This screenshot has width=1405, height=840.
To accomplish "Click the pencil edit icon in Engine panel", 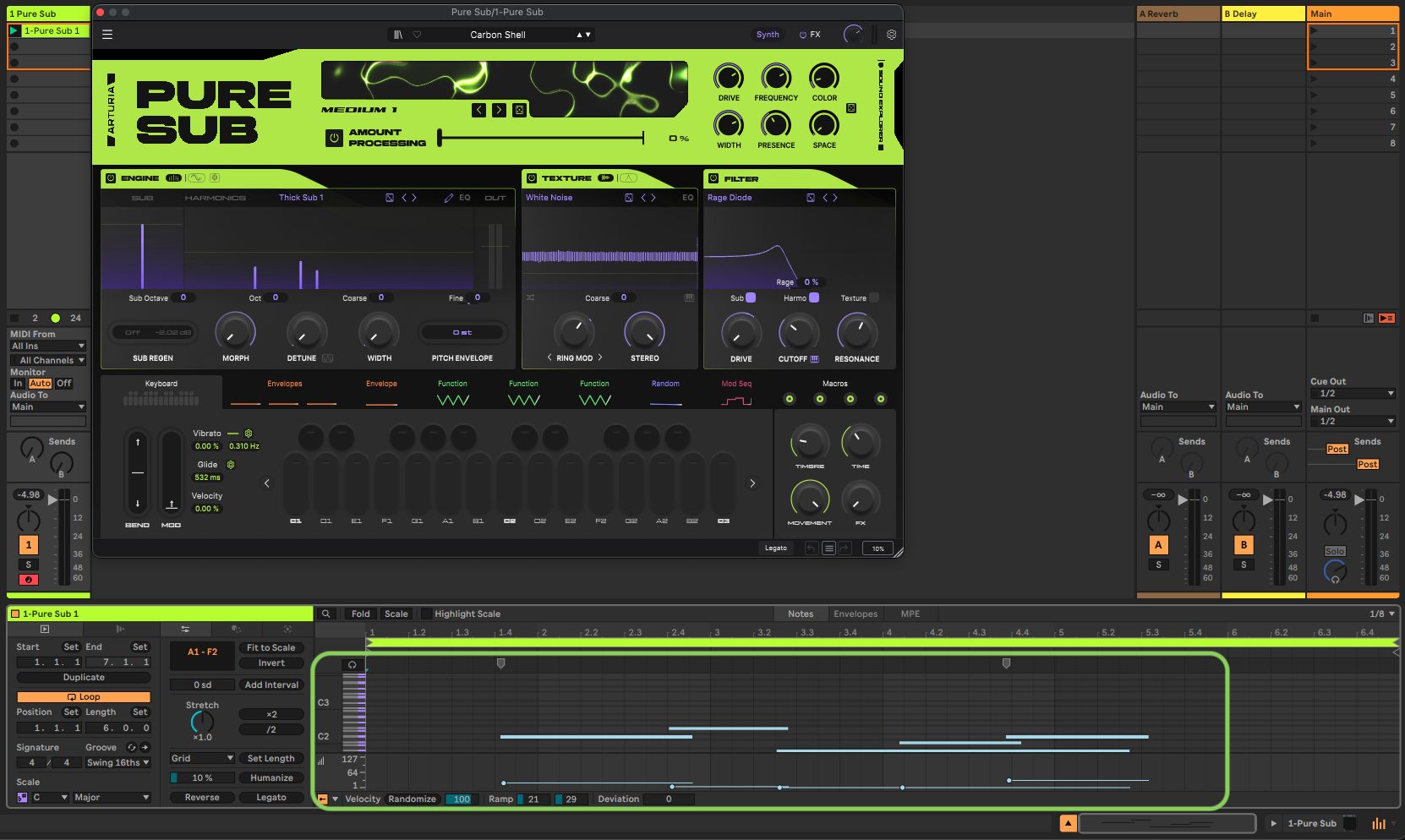I will click(x=449, y=198).
